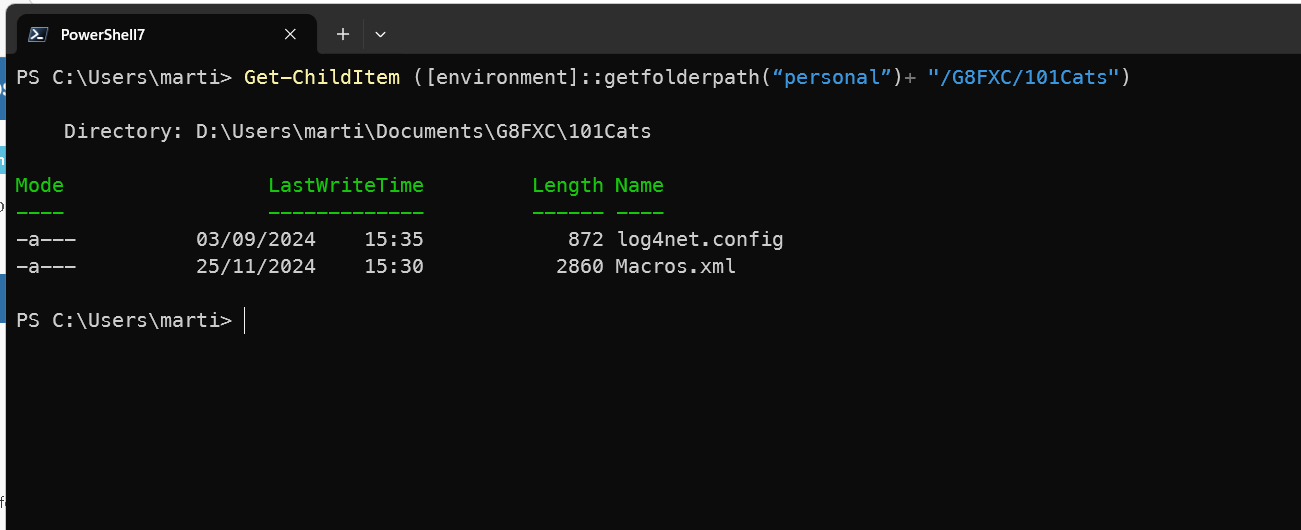
Task: Click the Name column header
Action: coord(639,185)
